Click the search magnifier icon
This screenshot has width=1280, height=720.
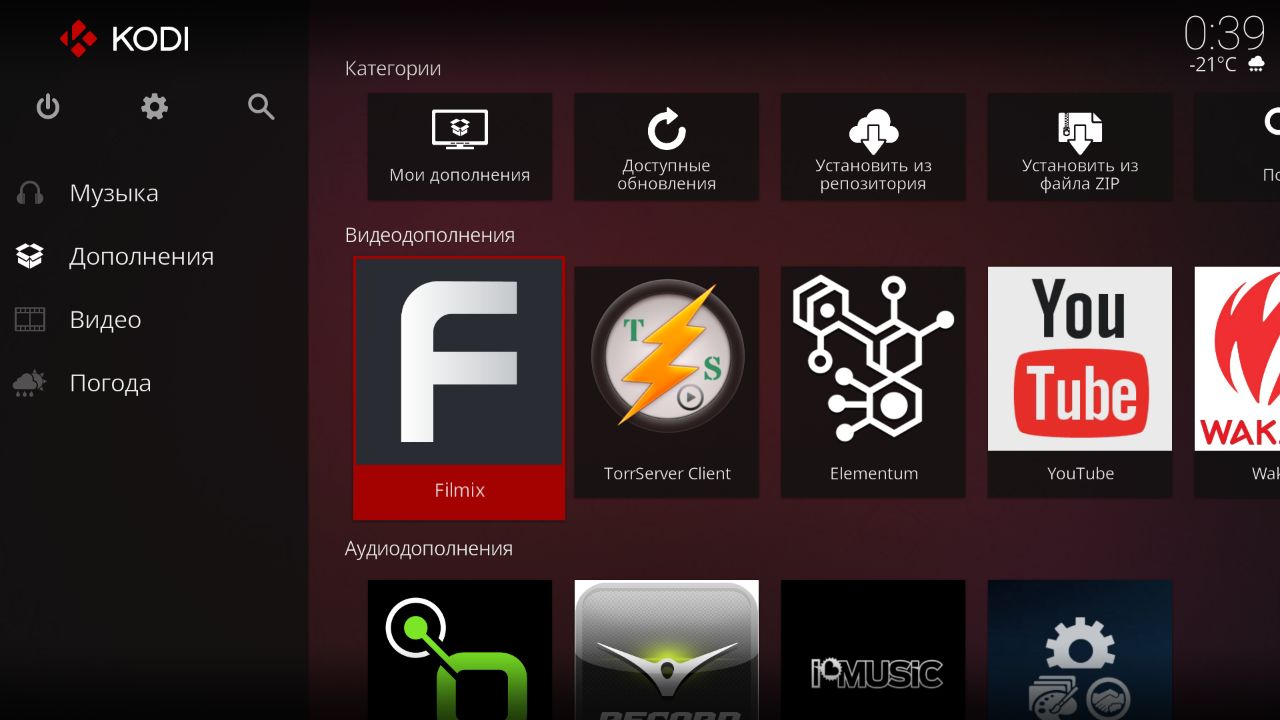261,106
